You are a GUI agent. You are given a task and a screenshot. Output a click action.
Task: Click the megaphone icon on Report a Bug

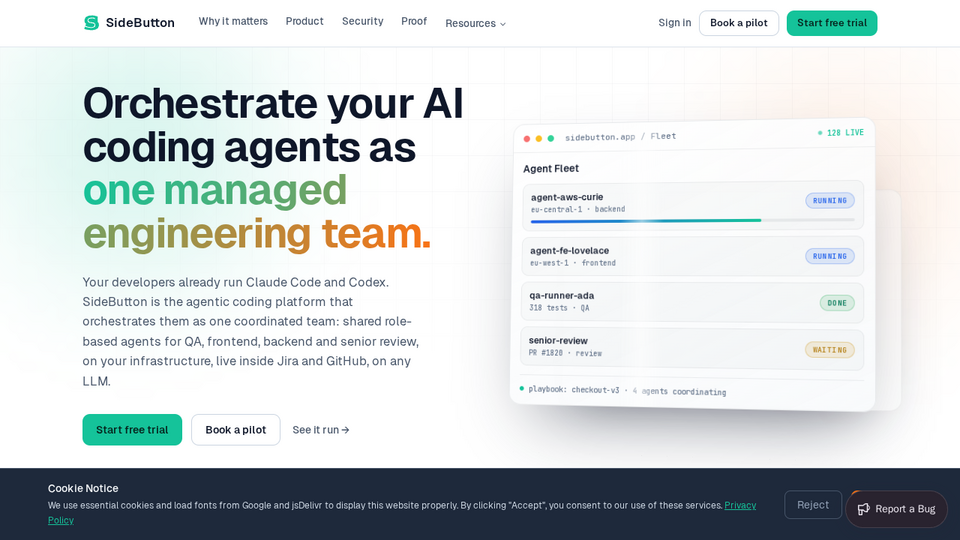(863, 509)
